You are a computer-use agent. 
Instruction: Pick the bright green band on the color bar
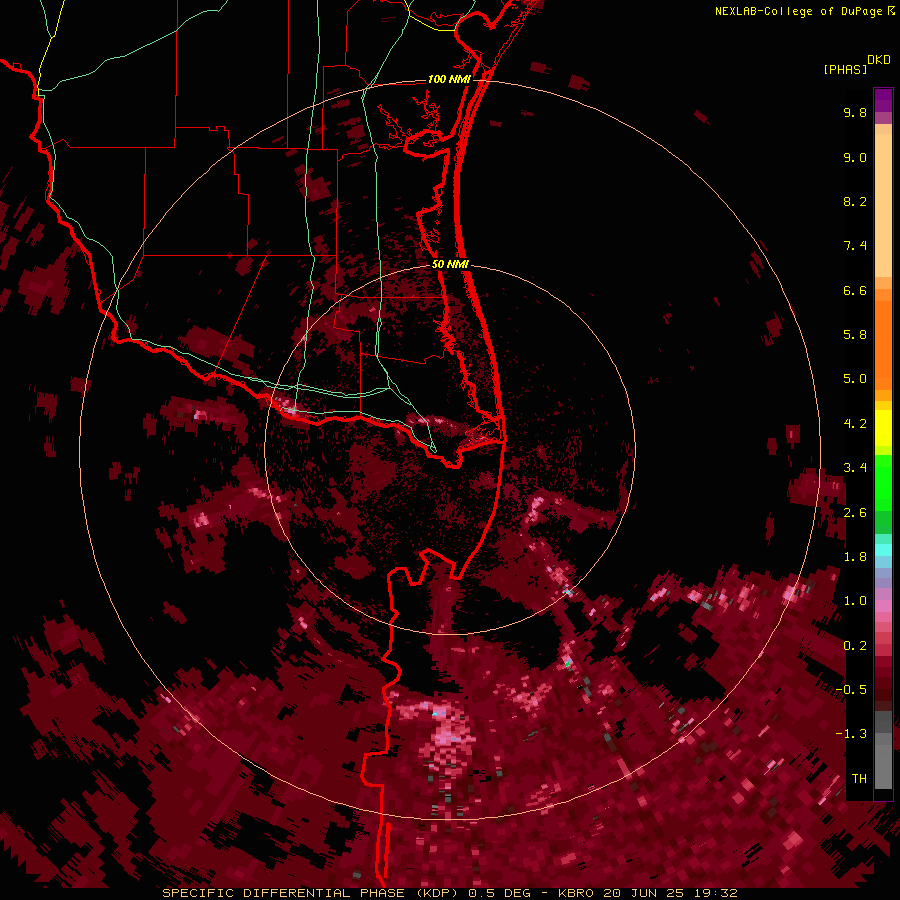click(x=883, y=485)
